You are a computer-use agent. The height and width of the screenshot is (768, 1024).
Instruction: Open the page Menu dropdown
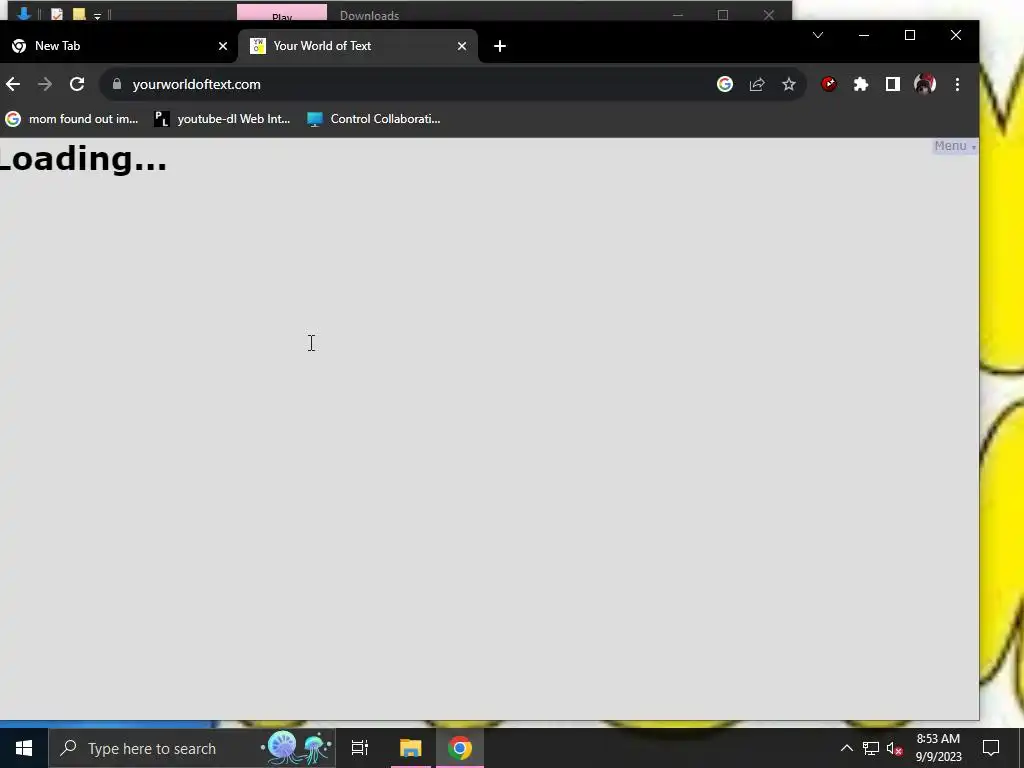[x=955, y=146]
